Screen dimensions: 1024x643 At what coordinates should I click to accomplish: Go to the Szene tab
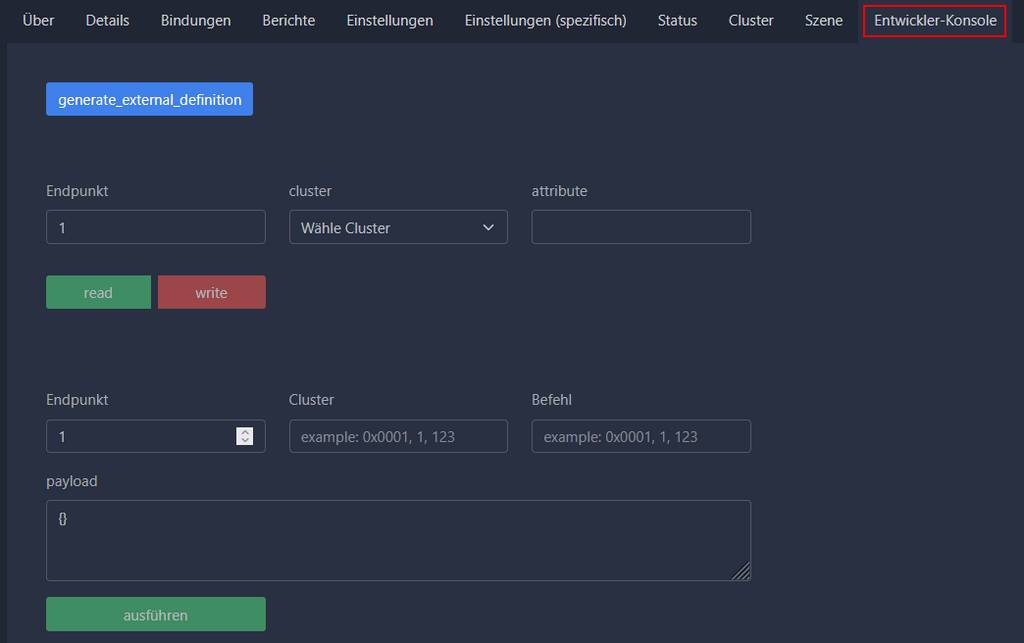click(823, 20)
